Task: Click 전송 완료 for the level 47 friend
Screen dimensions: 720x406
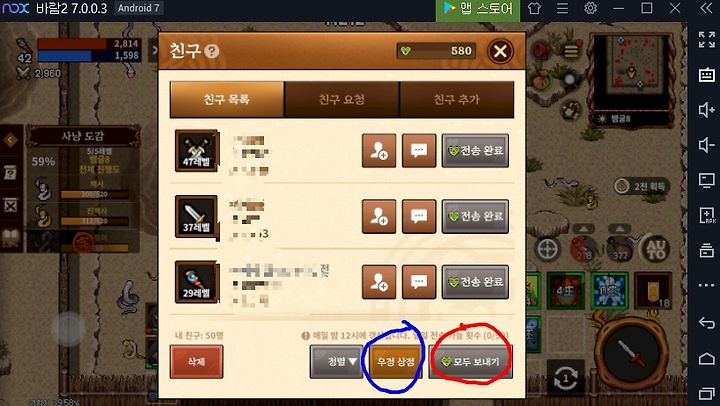Action: (475, 151)
